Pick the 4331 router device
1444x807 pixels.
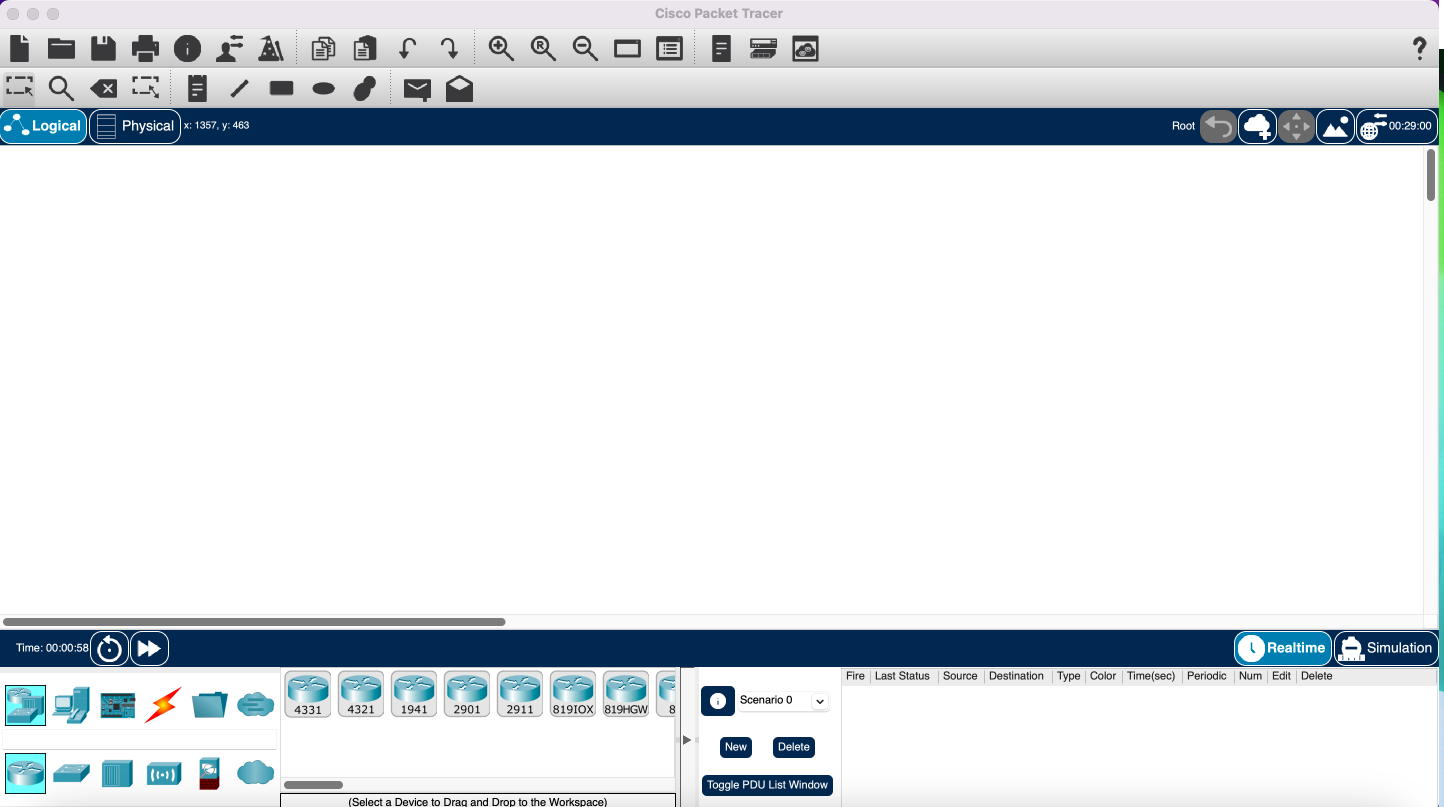(x=308, y=694)
